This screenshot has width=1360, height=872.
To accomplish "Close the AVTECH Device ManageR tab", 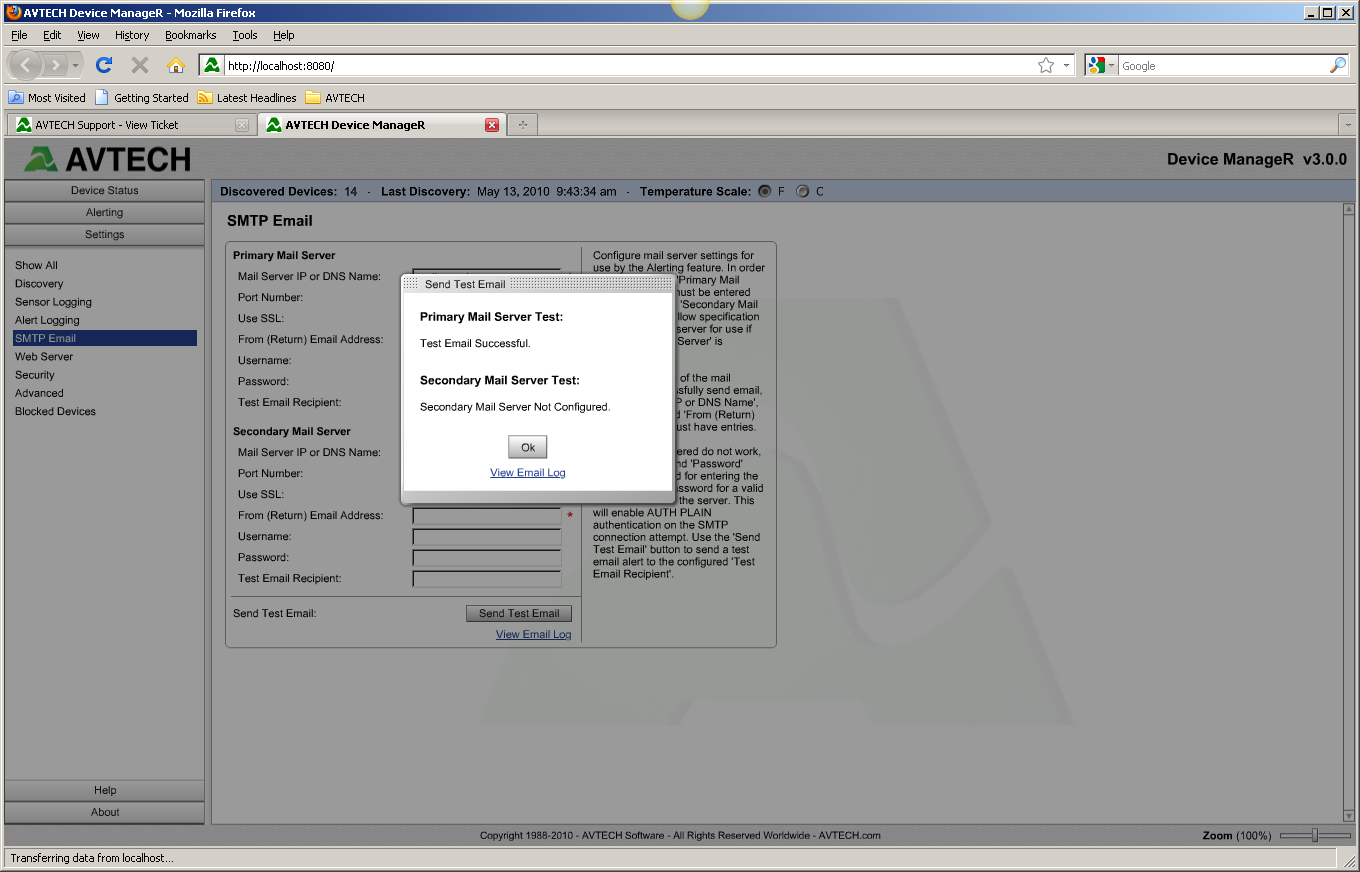I will (x=491, y=125).
